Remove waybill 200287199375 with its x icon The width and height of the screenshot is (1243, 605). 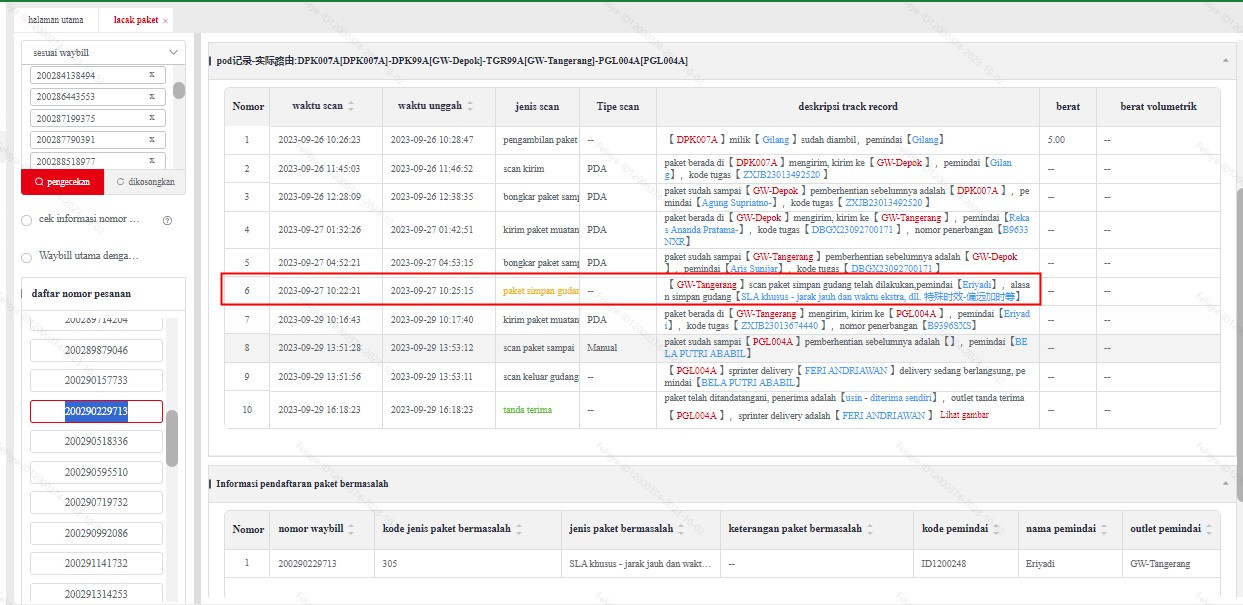pyautogui.click(x=152, y=118)
